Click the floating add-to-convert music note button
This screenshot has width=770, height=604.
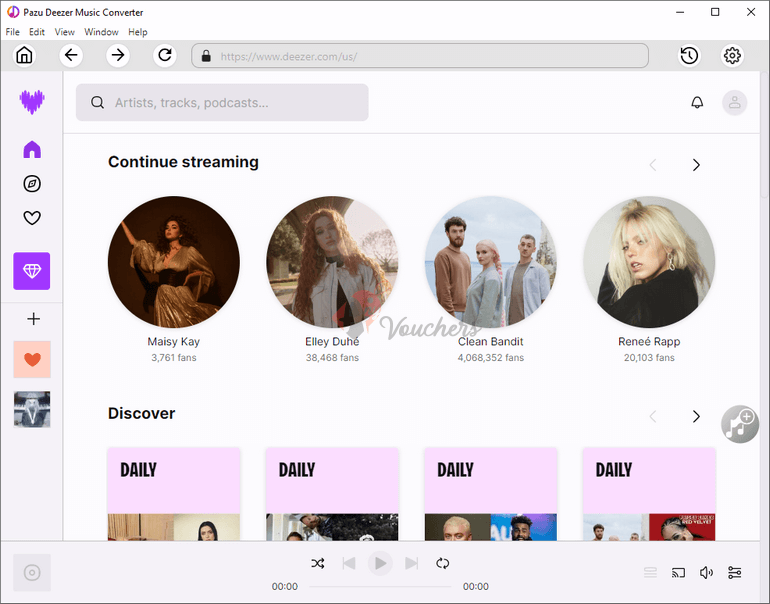coord(740,424)
